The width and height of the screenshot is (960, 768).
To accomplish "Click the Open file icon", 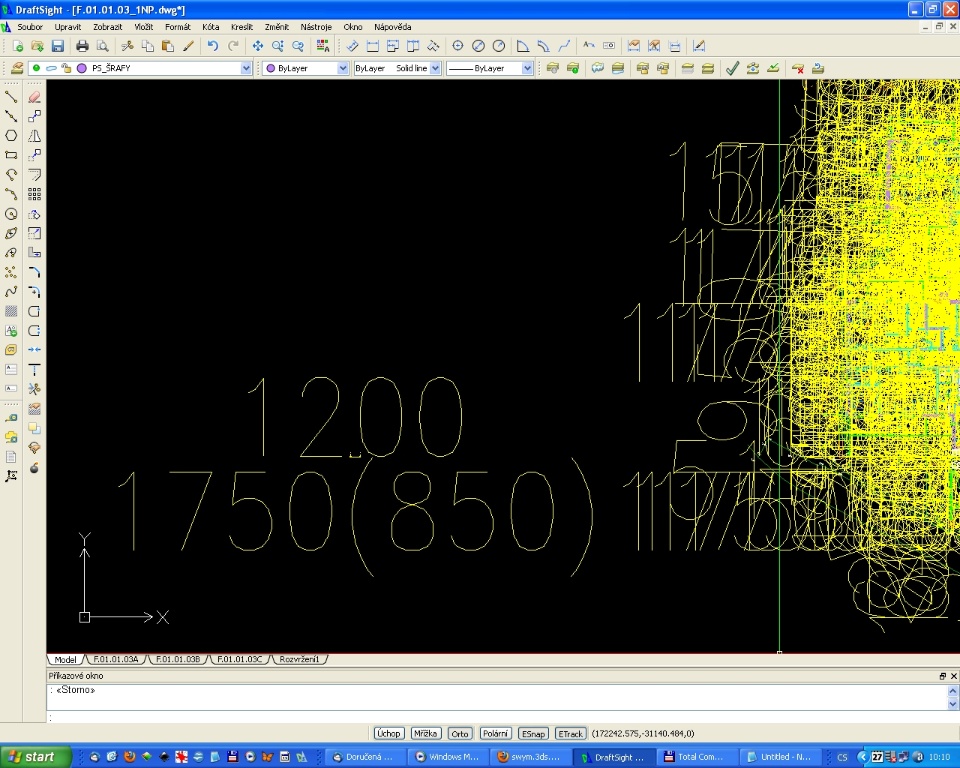I will click(x=37, y=46).
